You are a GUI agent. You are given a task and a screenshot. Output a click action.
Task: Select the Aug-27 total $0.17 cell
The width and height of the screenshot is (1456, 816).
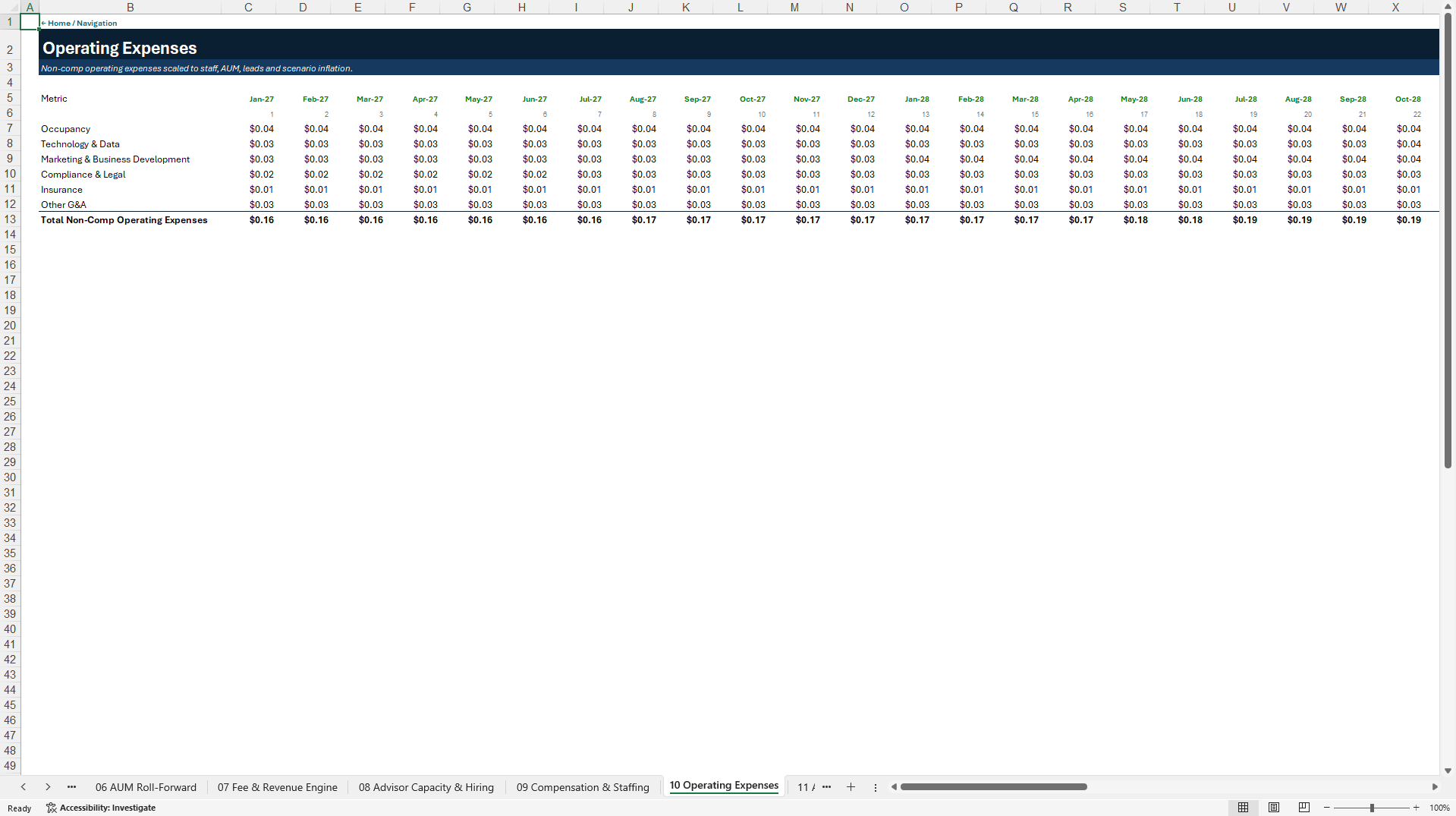(x=644, y=220)
